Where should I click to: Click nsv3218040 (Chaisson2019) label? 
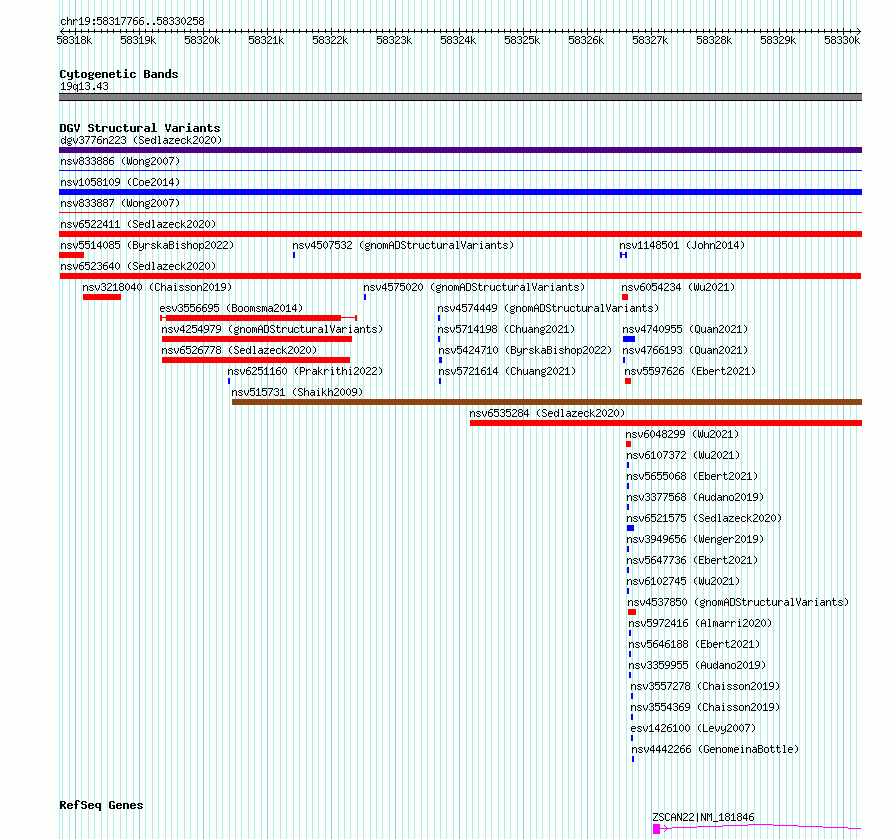157,287
